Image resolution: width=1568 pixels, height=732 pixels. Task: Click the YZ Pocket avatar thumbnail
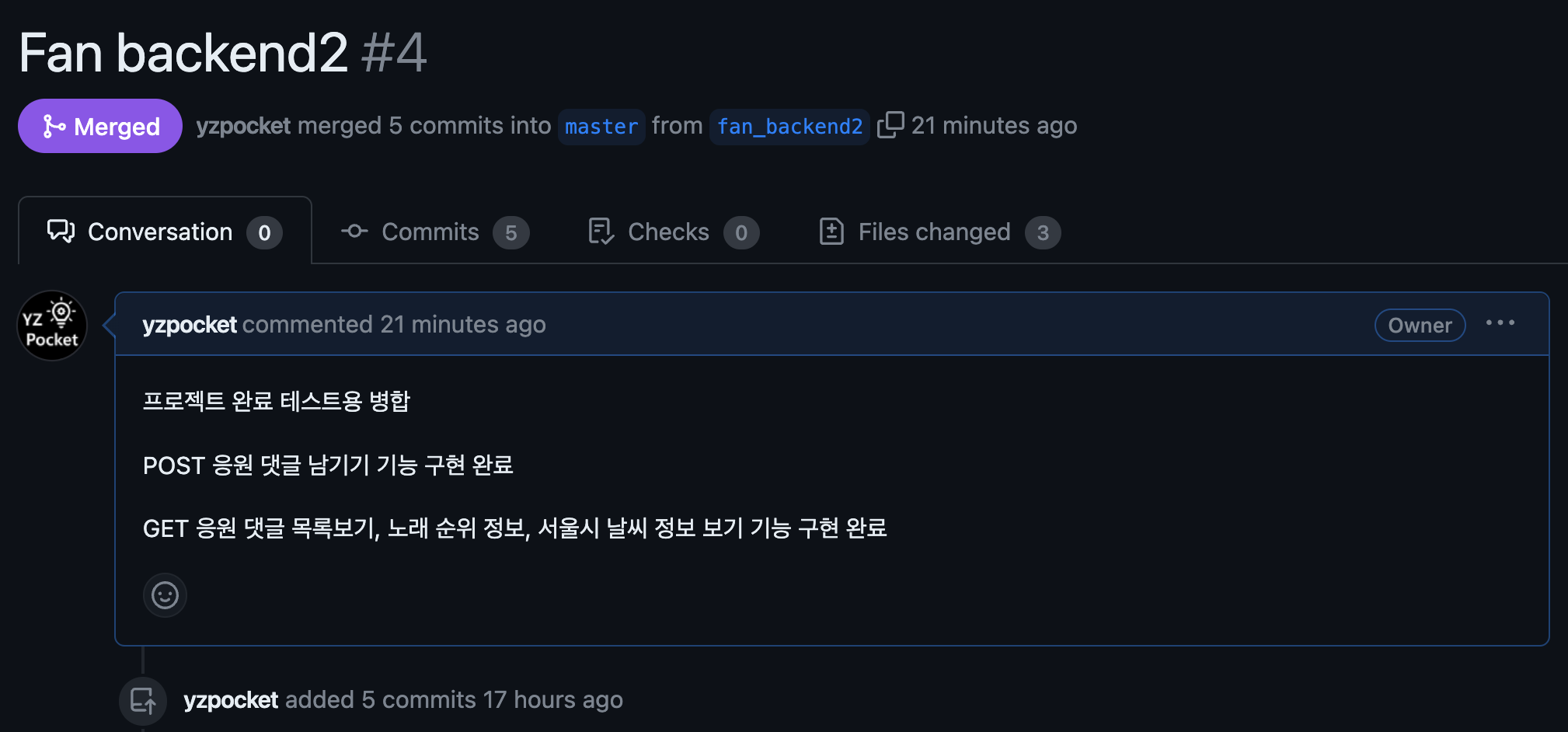(52, 326)
